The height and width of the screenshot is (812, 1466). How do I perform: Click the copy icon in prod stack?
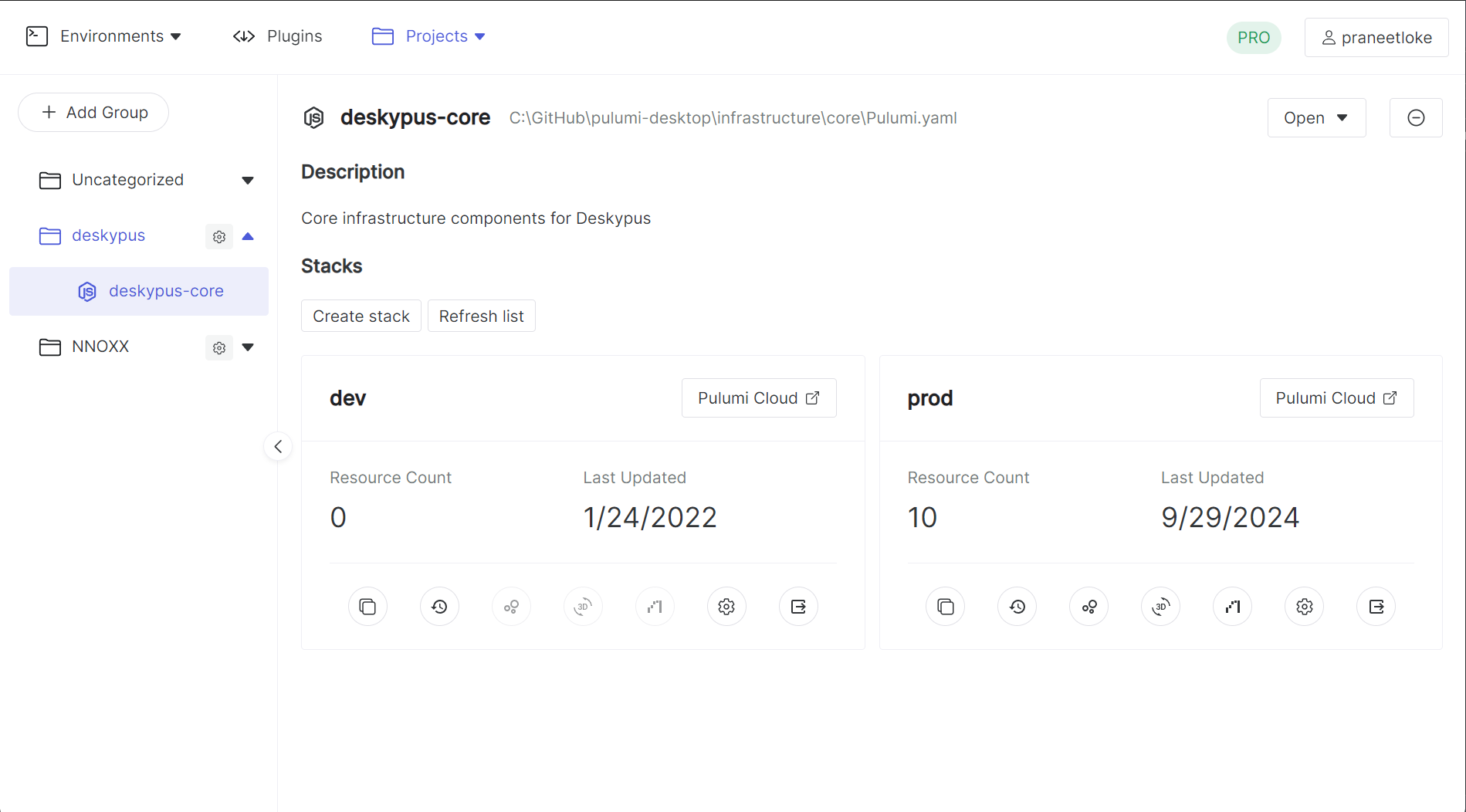[x=946, y=607]
